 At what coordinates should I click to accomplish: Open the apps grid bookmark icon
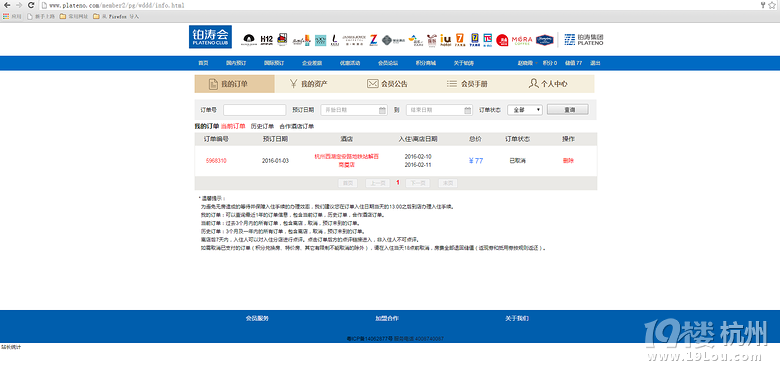tap(6, 16)
